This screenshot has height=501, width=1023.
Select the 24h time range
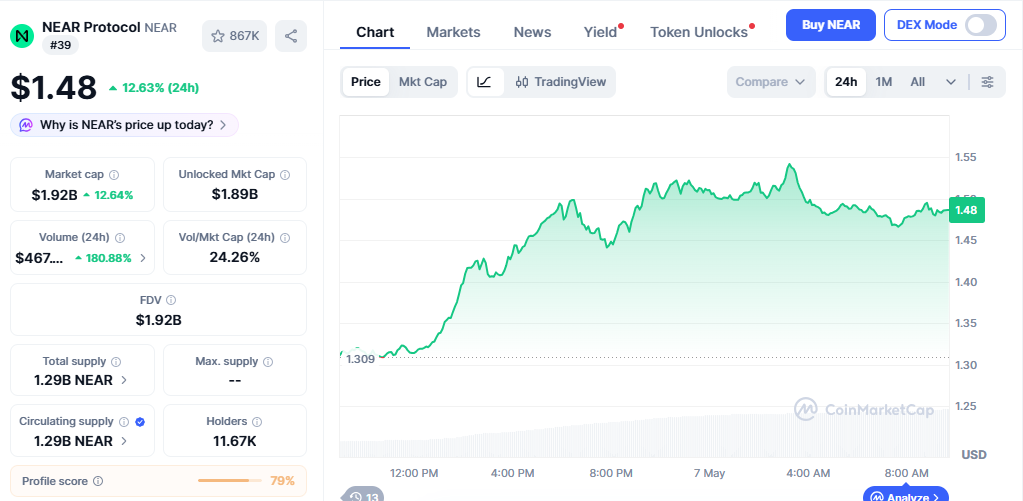846,82
